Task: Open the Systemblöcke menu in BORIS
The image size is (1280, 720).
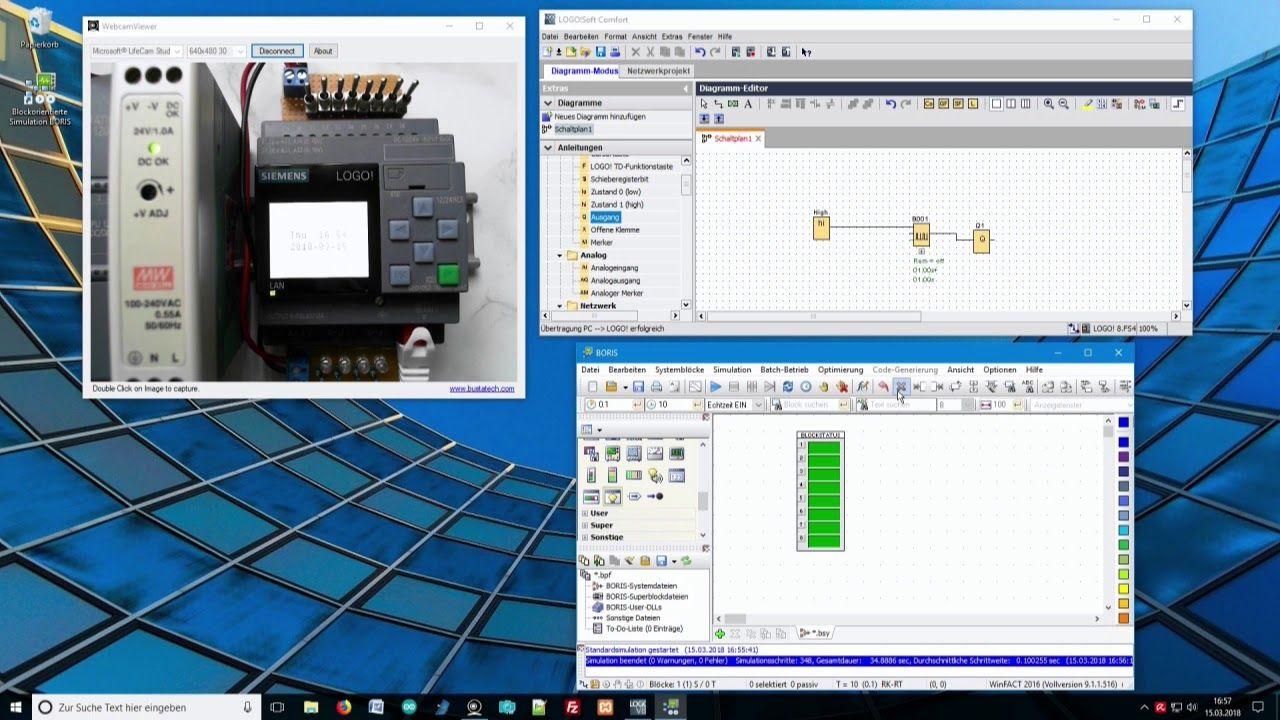Action: tap(679, 370)
